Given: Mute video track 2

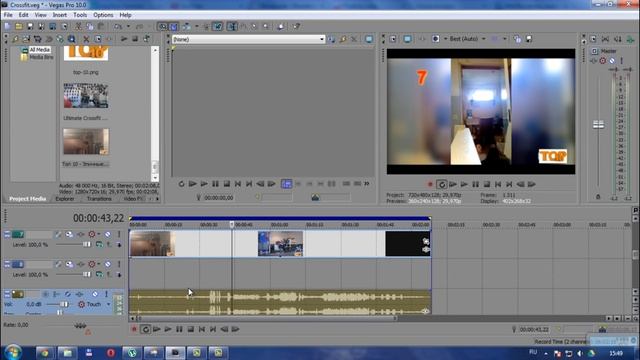Looking at the screenshot, I should pos(108,264).
